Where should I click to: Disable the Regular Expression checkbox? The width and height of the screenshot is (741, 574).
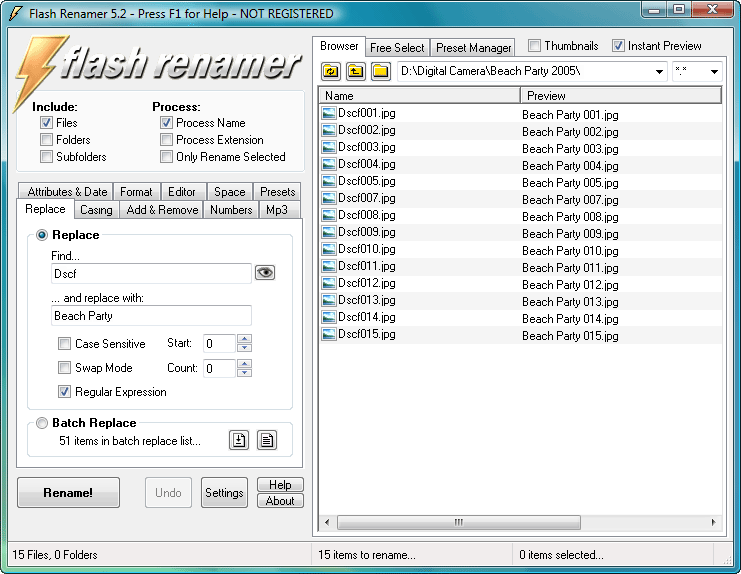64,392
